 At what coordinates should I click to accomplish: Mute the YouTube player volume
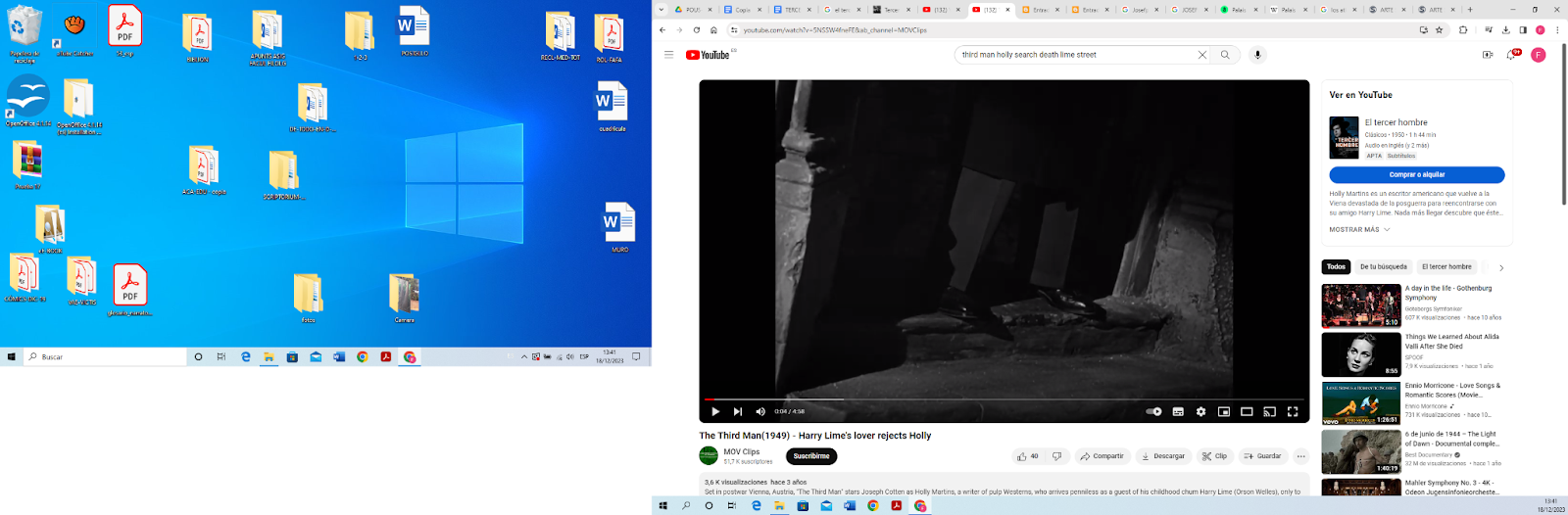[760, 411]
